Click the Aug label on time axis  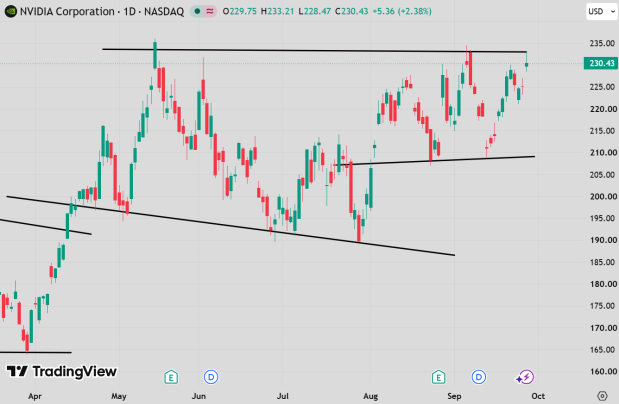pos(370,396)
